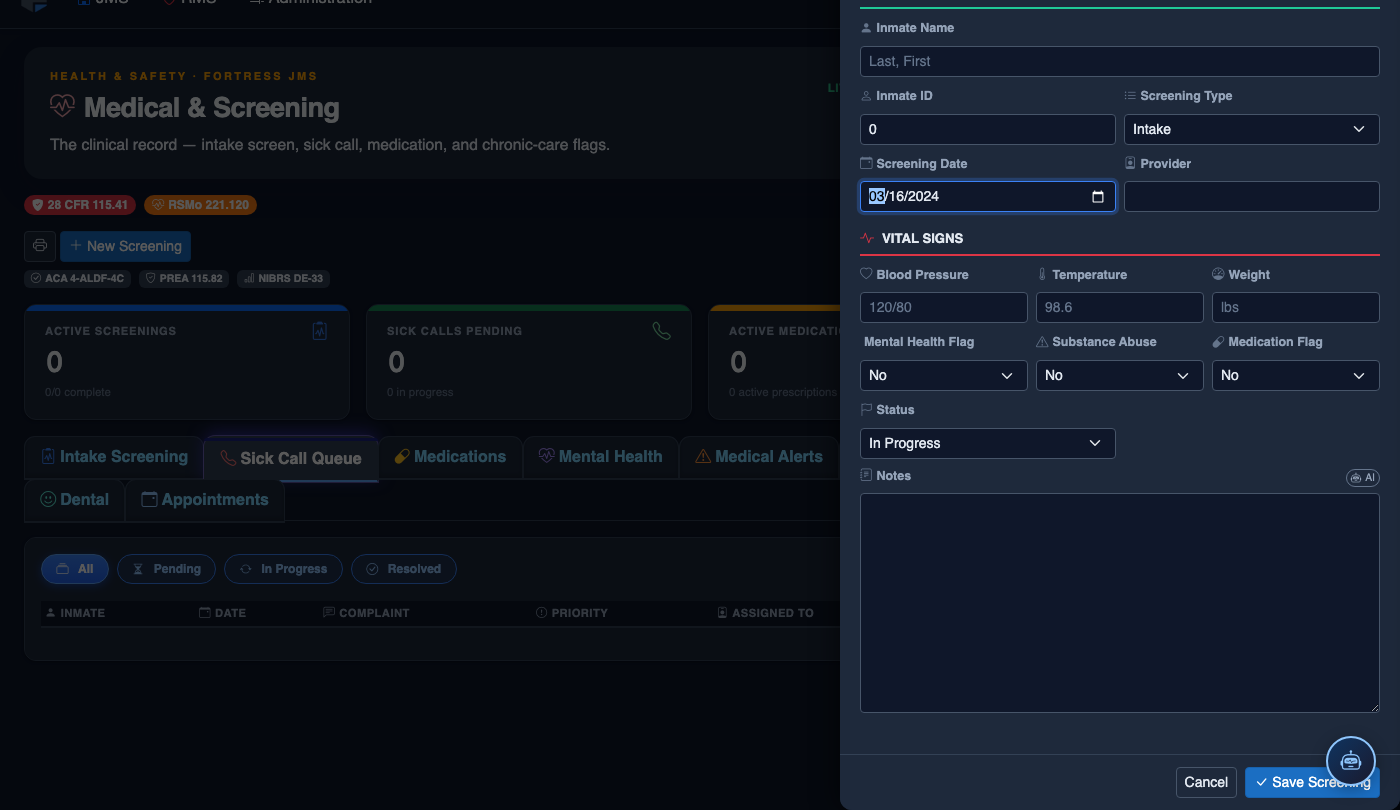Open the Substance Abuse dropdown
Screen dimensions: 1400x810
1119,375
